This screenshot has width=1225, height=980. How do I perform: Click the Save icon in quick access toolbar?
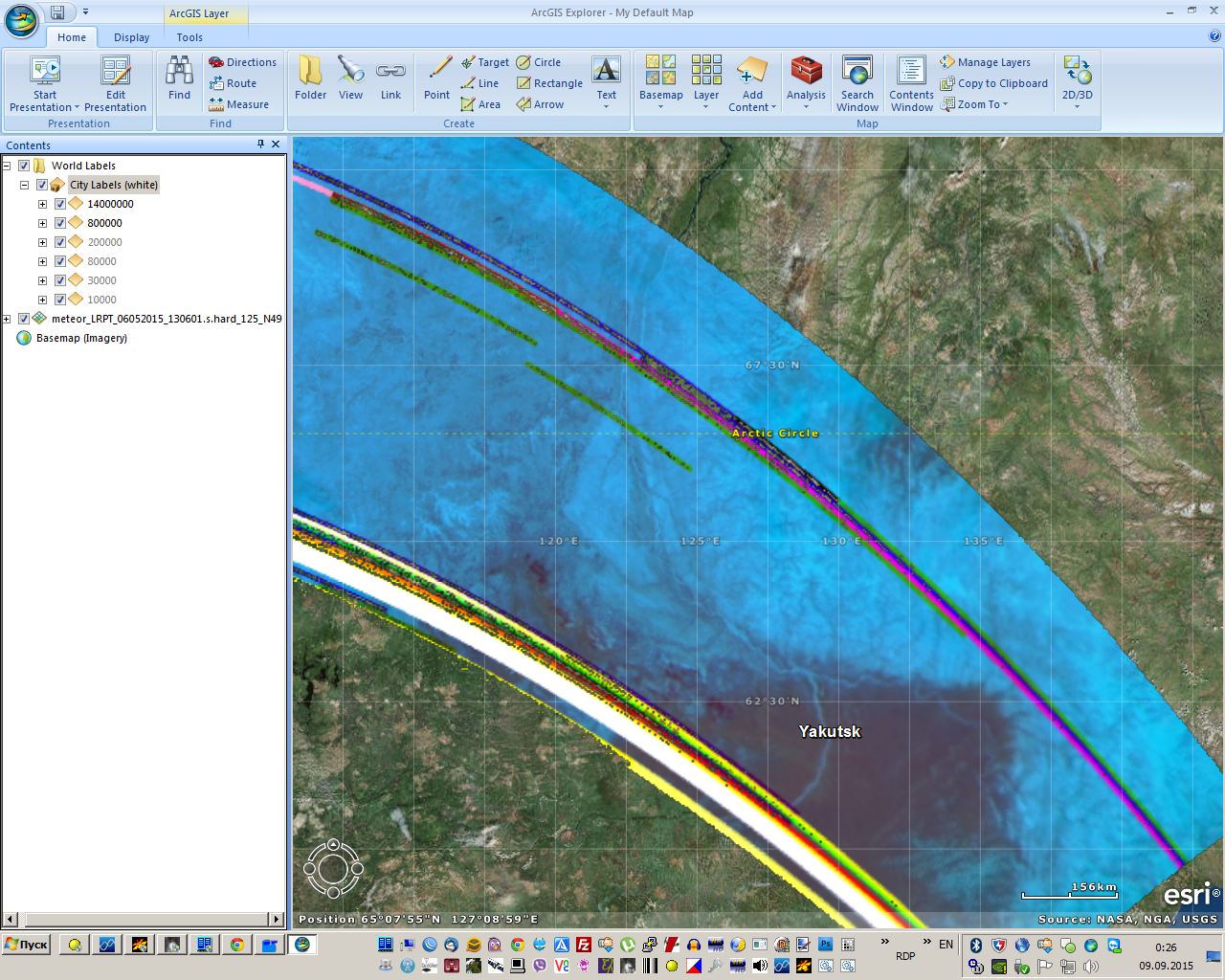[57, 12]
